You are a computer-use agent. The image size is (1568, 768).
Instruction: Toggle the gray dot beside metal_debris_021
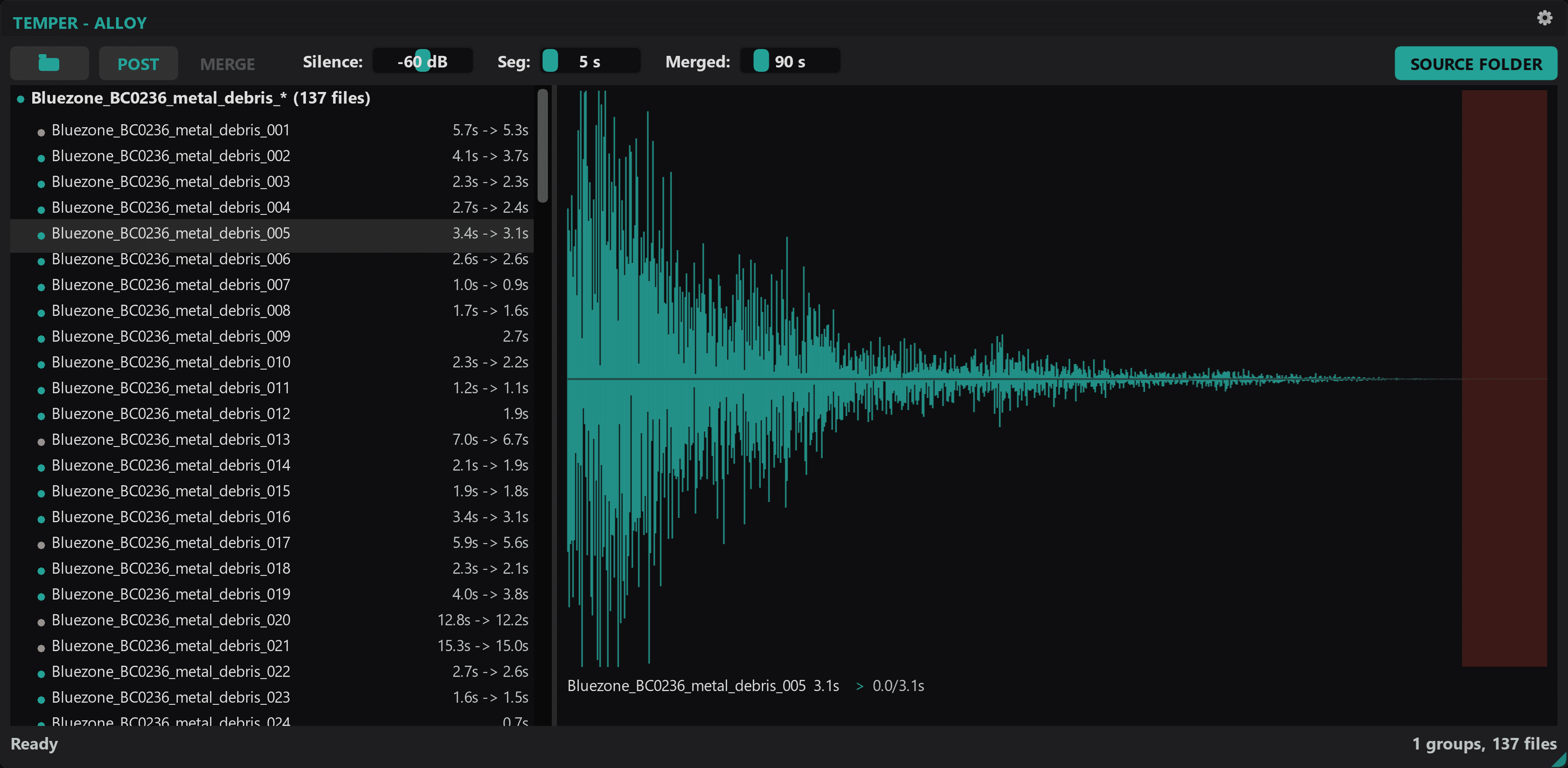pyautogui.click(x=41, y=648)
